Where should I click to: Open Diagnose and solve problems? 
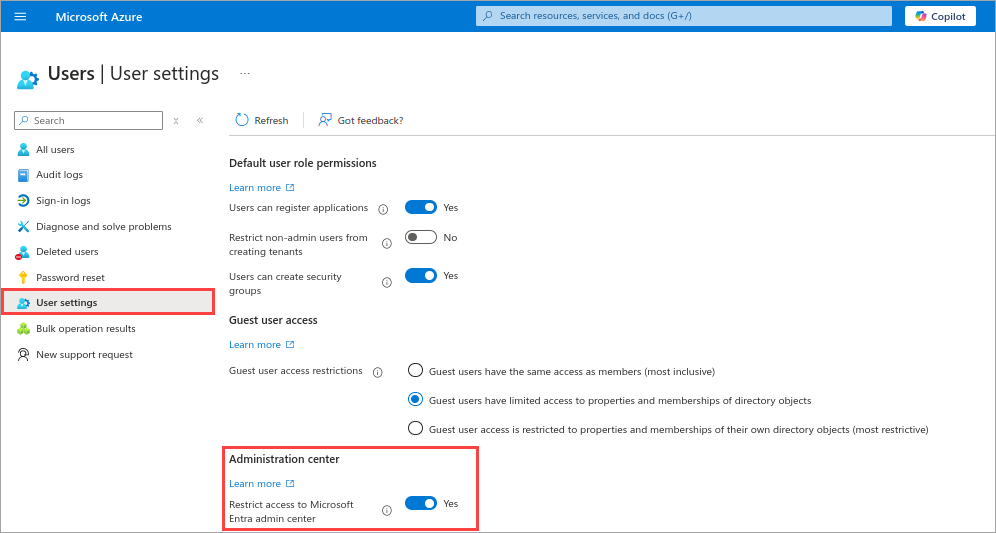point(104,226)
